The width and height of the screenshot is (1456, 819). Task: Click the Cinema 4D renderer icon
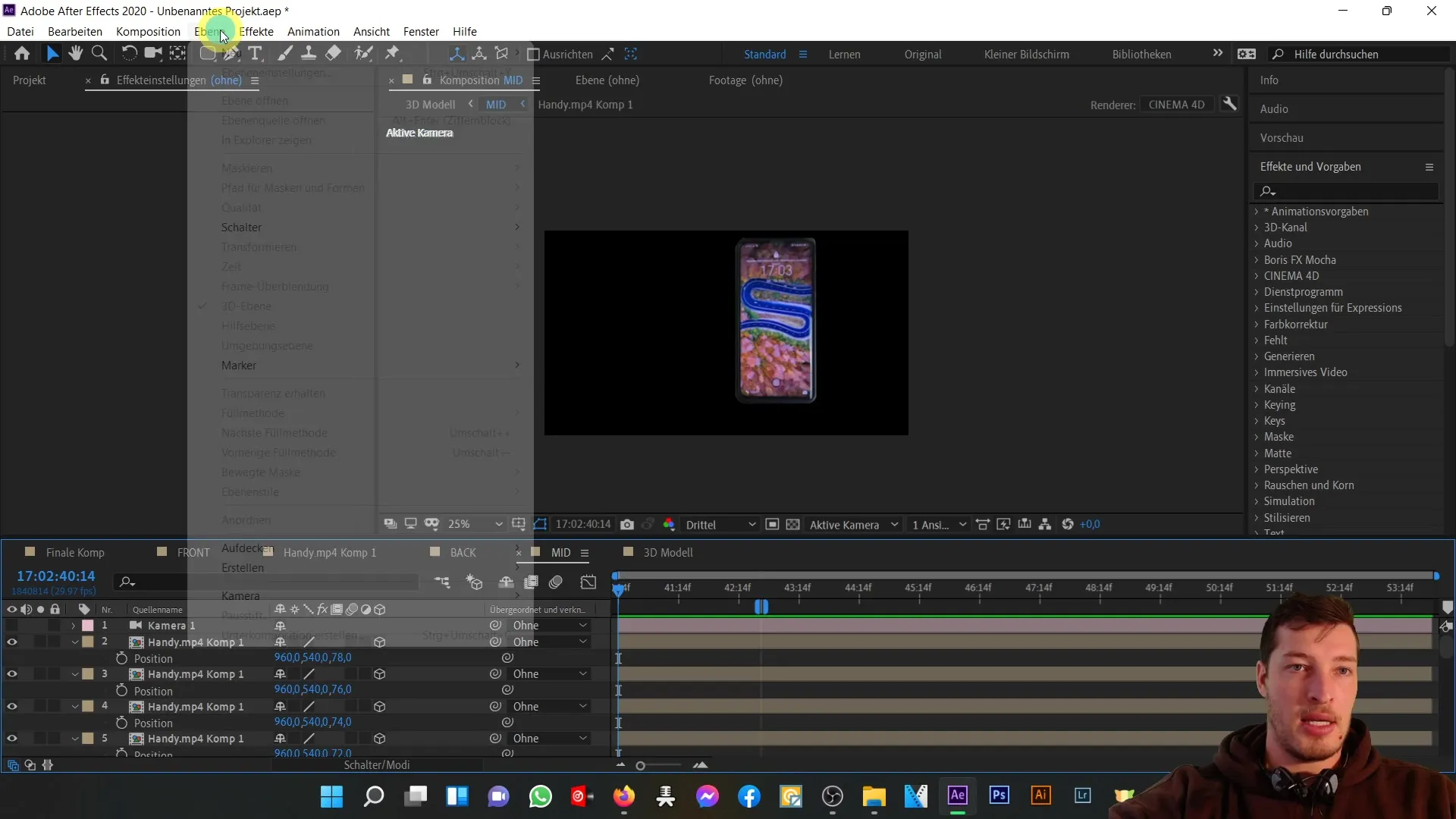[1175, 104]
